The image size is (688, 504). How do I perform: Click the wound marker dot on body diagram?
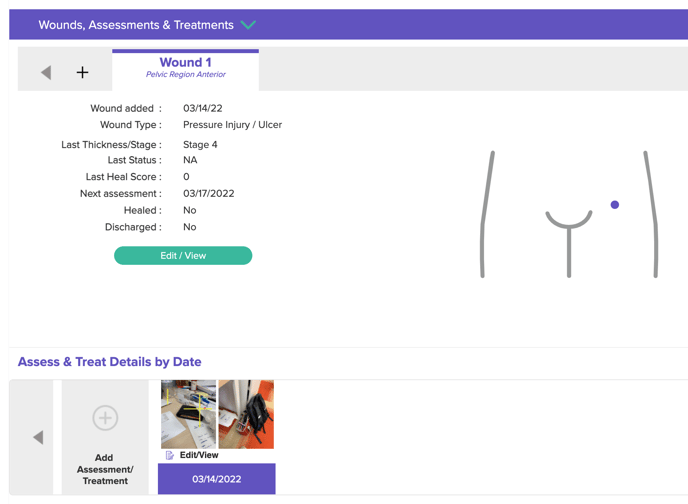pyautogui.click(x=615, y=205)
